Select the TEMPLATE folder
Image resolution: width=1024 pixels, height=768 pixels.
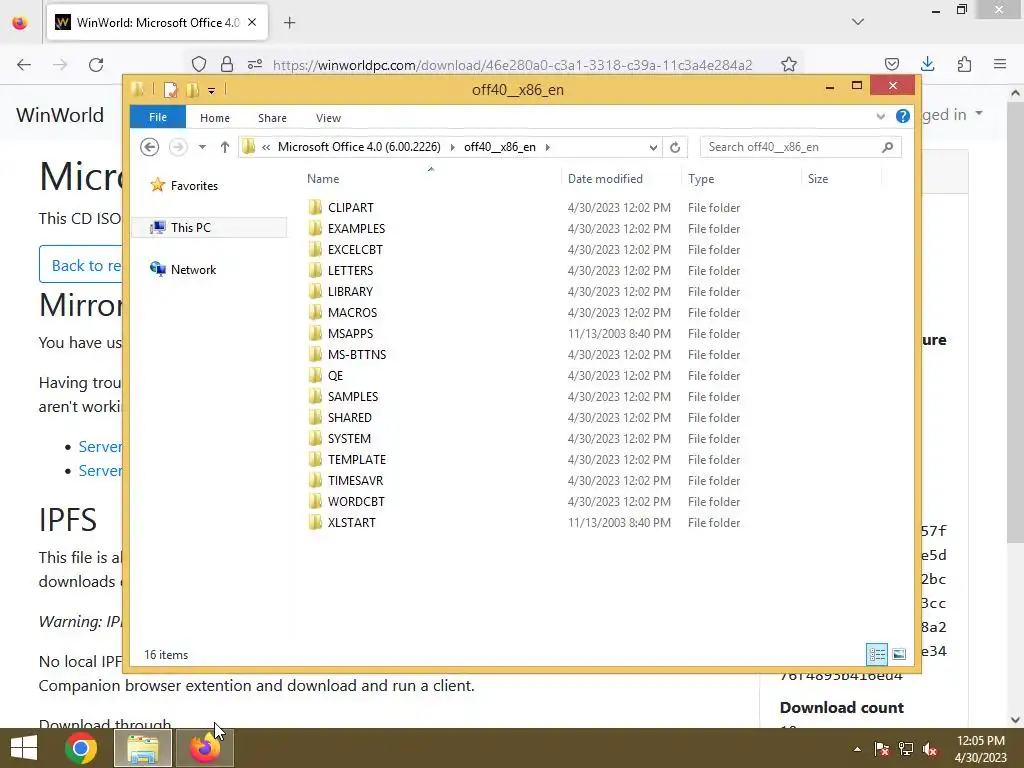[357, 459]
